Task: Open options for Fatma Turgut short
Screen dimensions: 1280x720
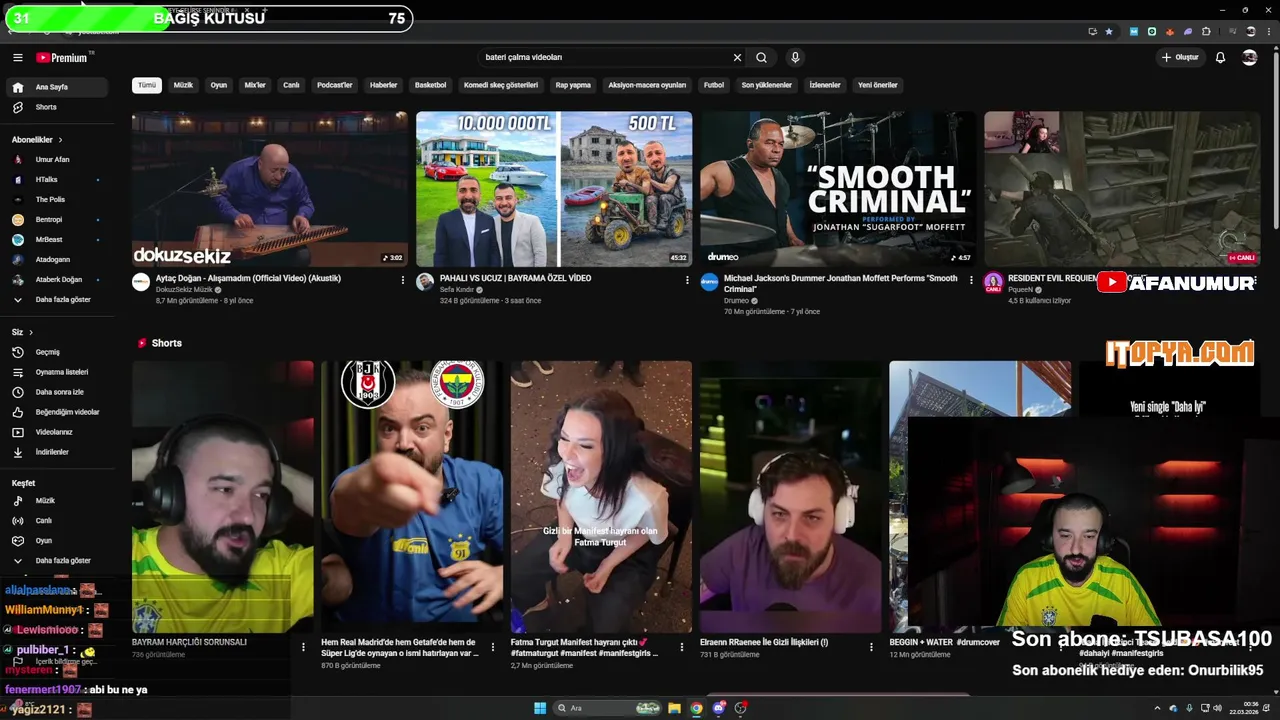Action: pos(682,647)
